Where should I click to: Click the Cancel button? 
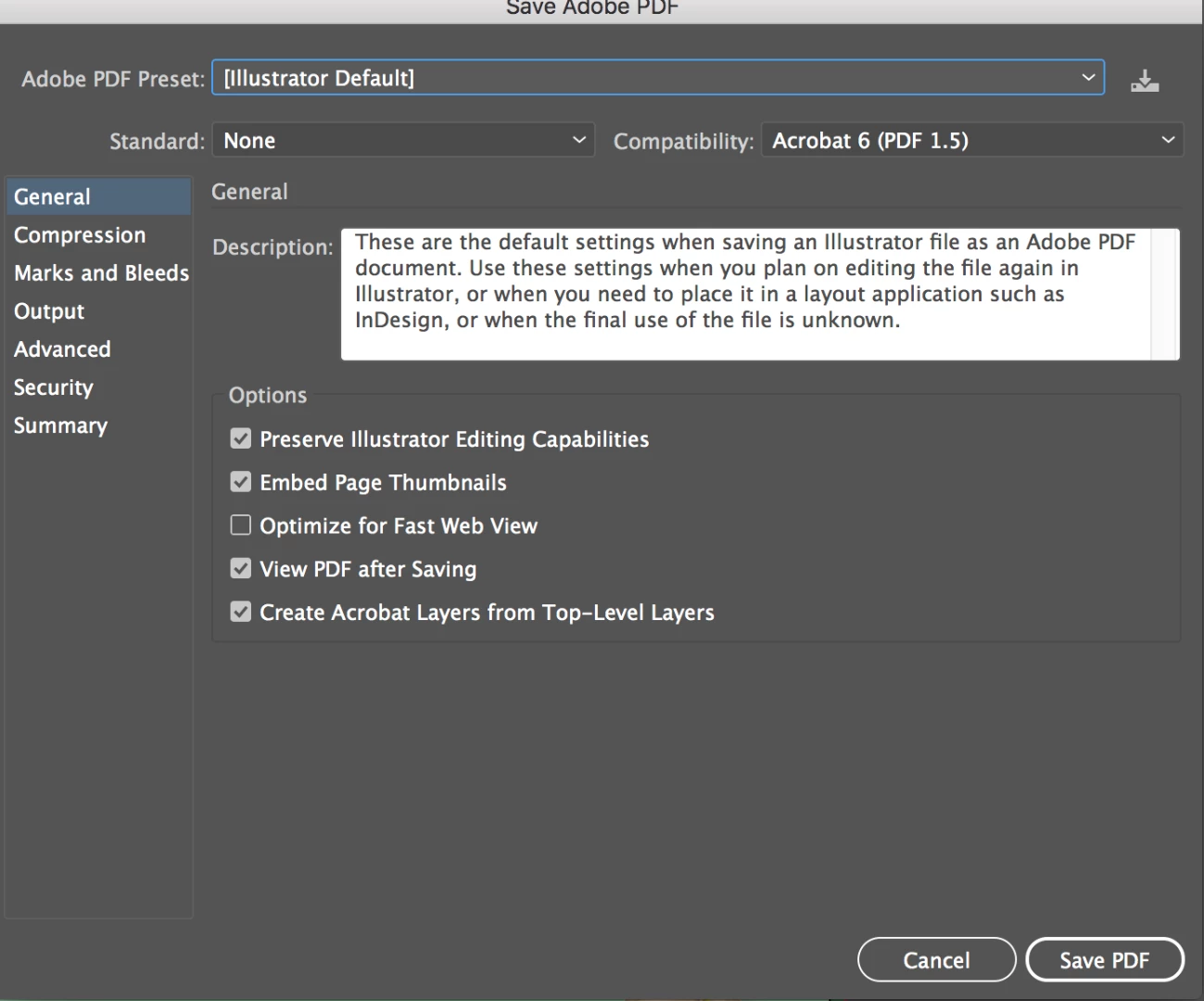(x=936, y=959)
